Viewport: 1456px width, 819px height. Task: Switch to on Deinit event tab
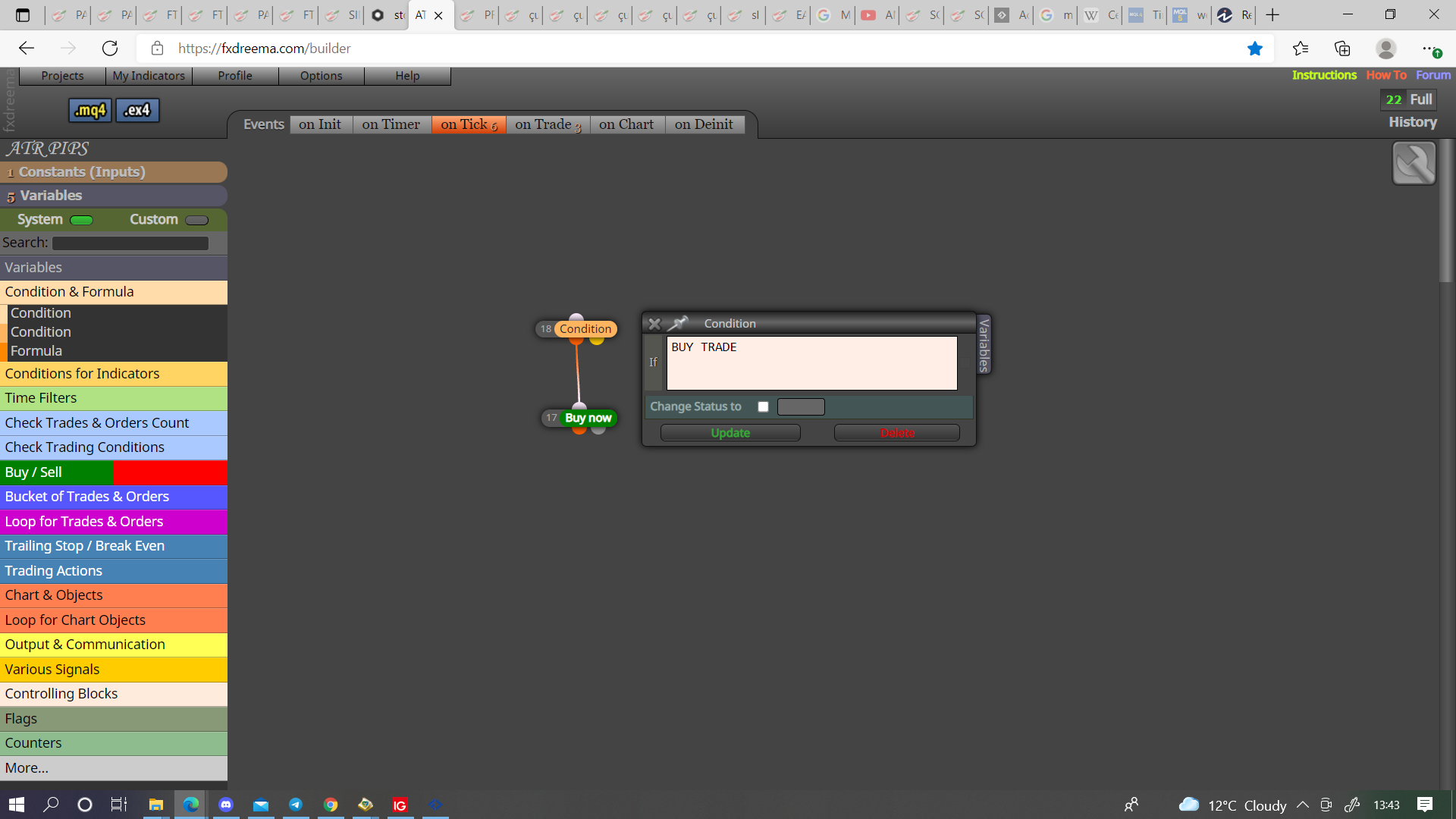pyautogui.click(x=704, y=124)
